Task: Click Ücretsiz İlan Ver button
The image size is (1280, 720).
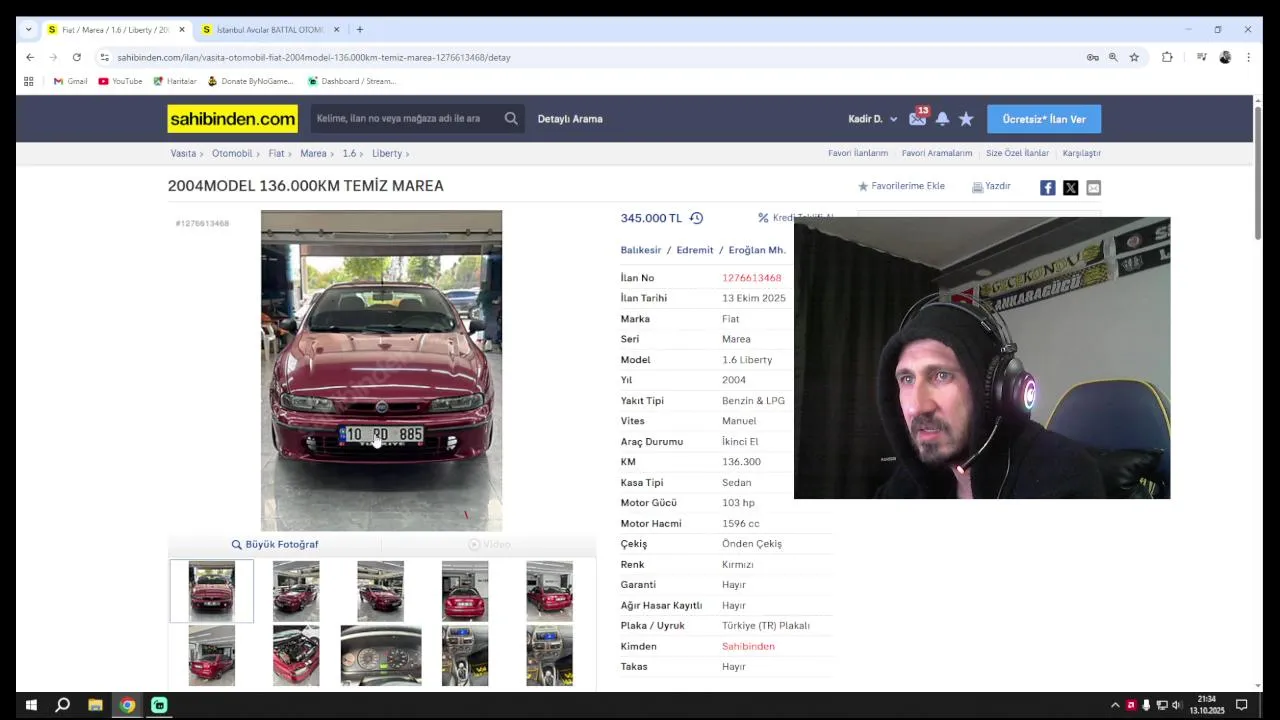Action: pos(1044,119)
